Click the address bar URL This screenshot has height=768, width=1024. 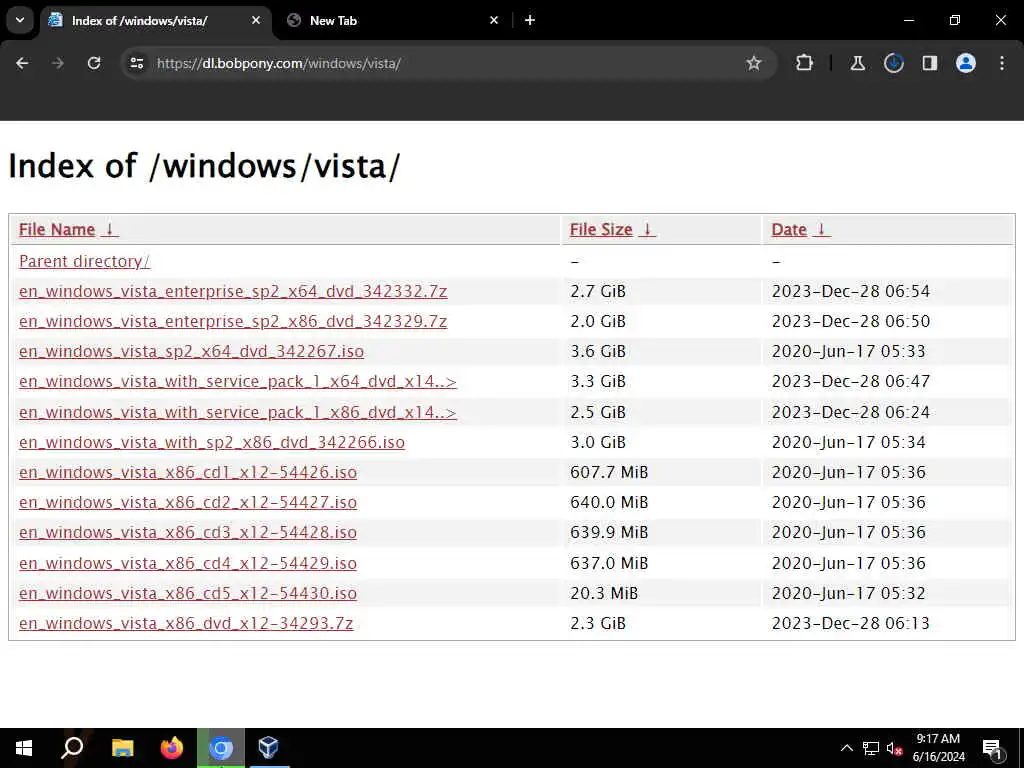(x=279, y=63)
